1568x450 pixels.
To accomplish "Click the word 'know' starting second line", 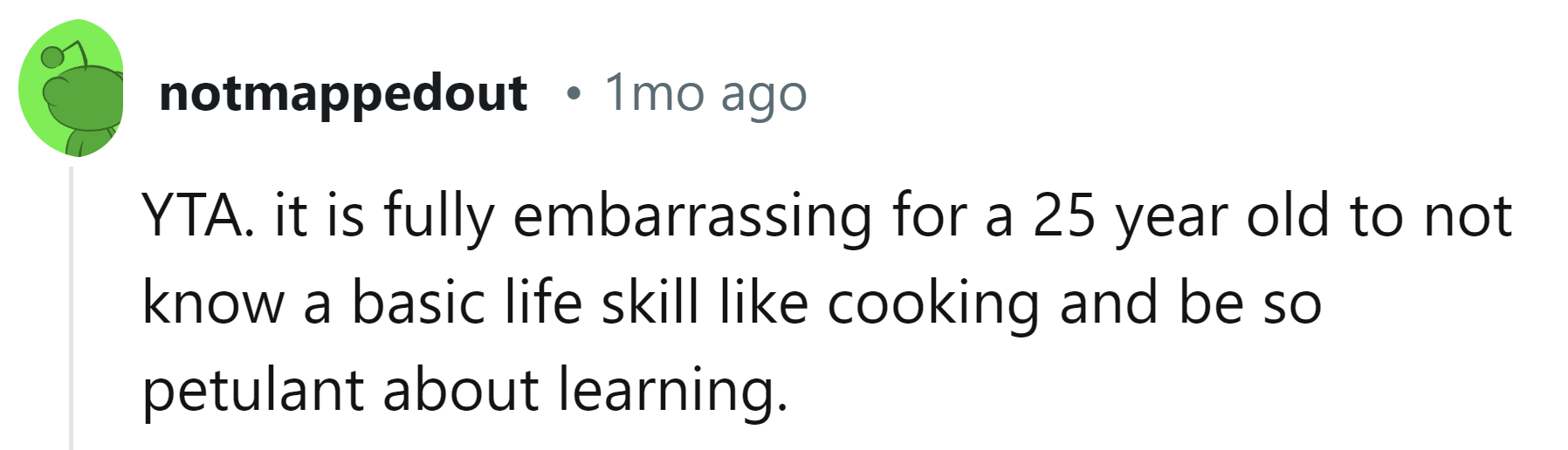I will (x=213, y=303).
